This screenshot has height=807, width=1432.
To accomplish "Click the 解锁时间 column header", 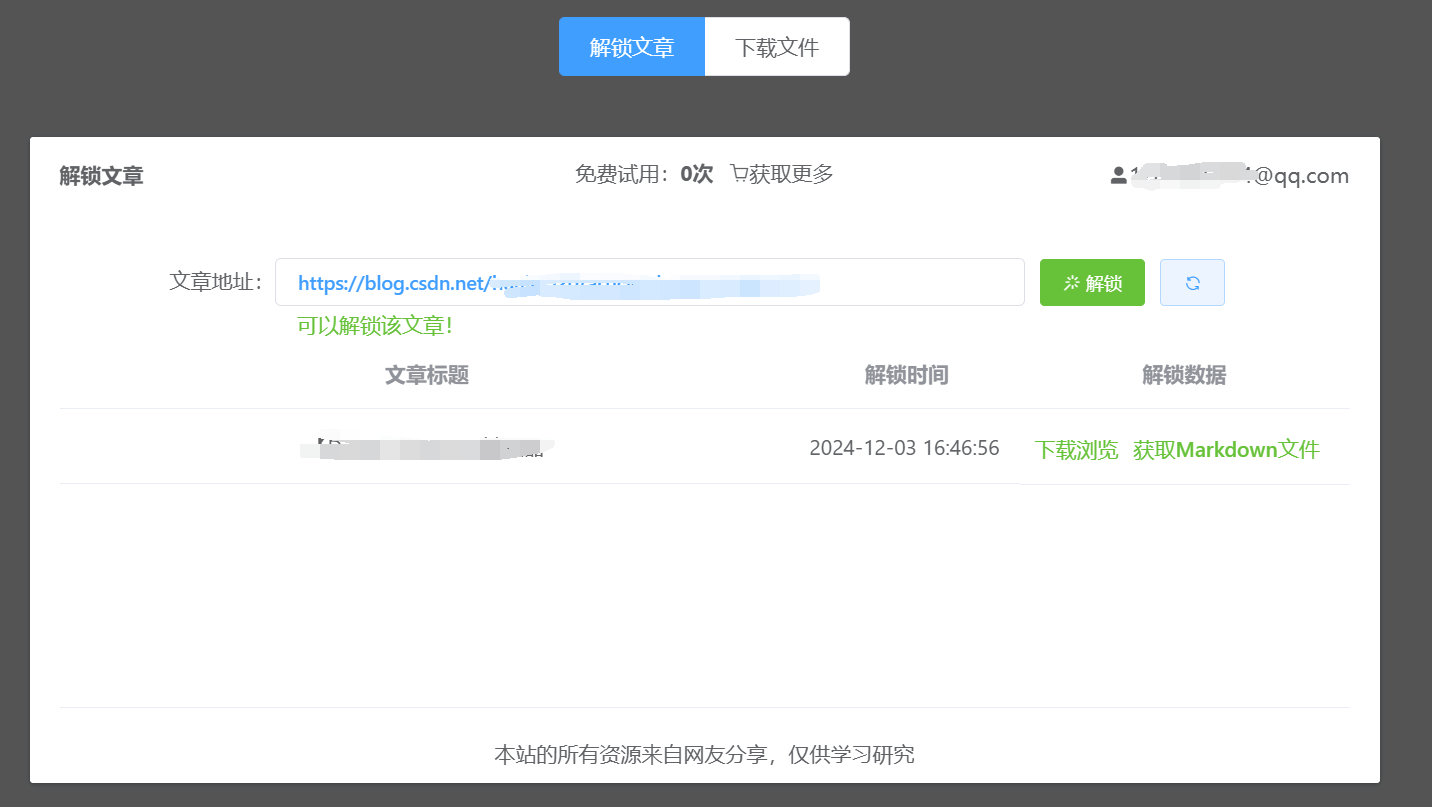I will [x=906, y=375].
